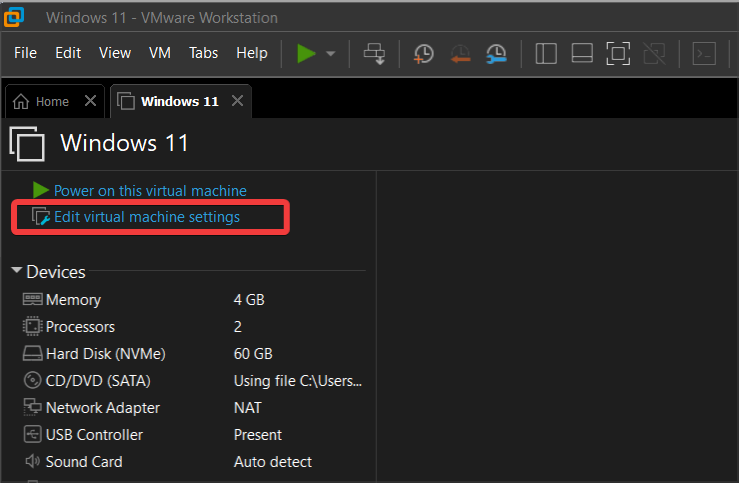Click the Auto detect sound value
Viewport: 739px width, 483px height.
[x=273, y=462]
